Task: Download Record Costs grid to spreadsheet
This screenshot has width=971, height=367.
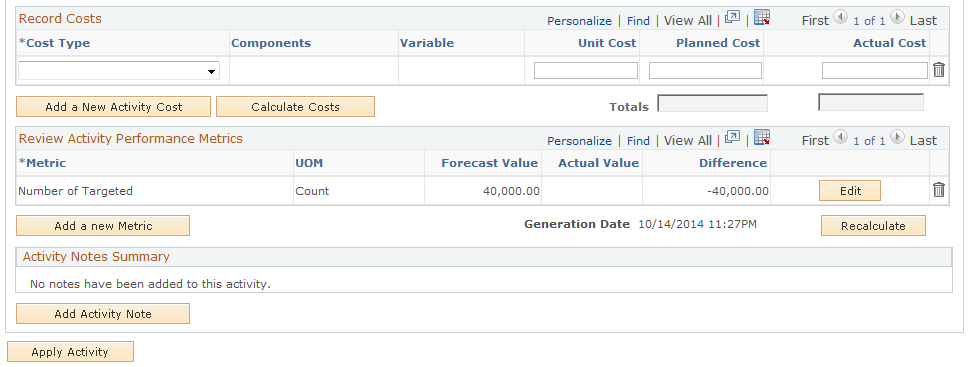Action: coord(762,17)
